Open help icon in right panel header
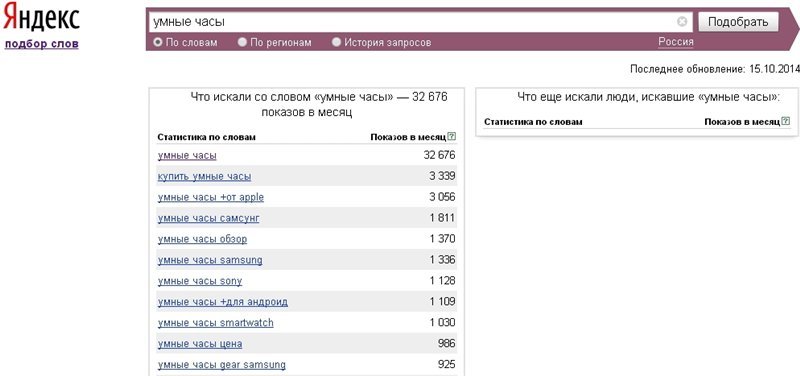 [786, 121]
